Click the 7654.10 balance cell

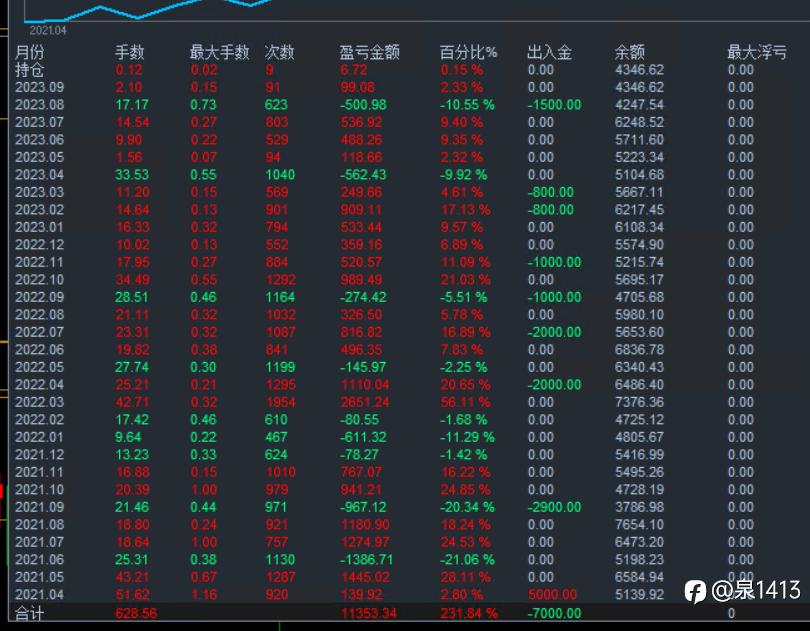point(640,525)
